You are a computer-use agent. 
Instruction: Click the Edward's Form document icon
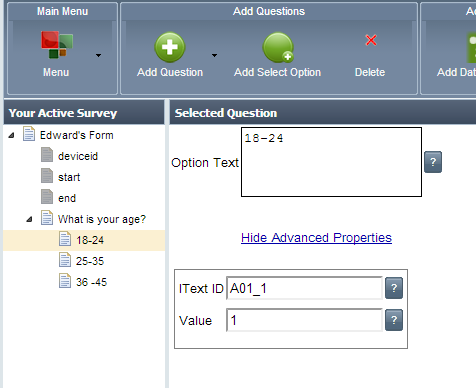pos(29,134)
